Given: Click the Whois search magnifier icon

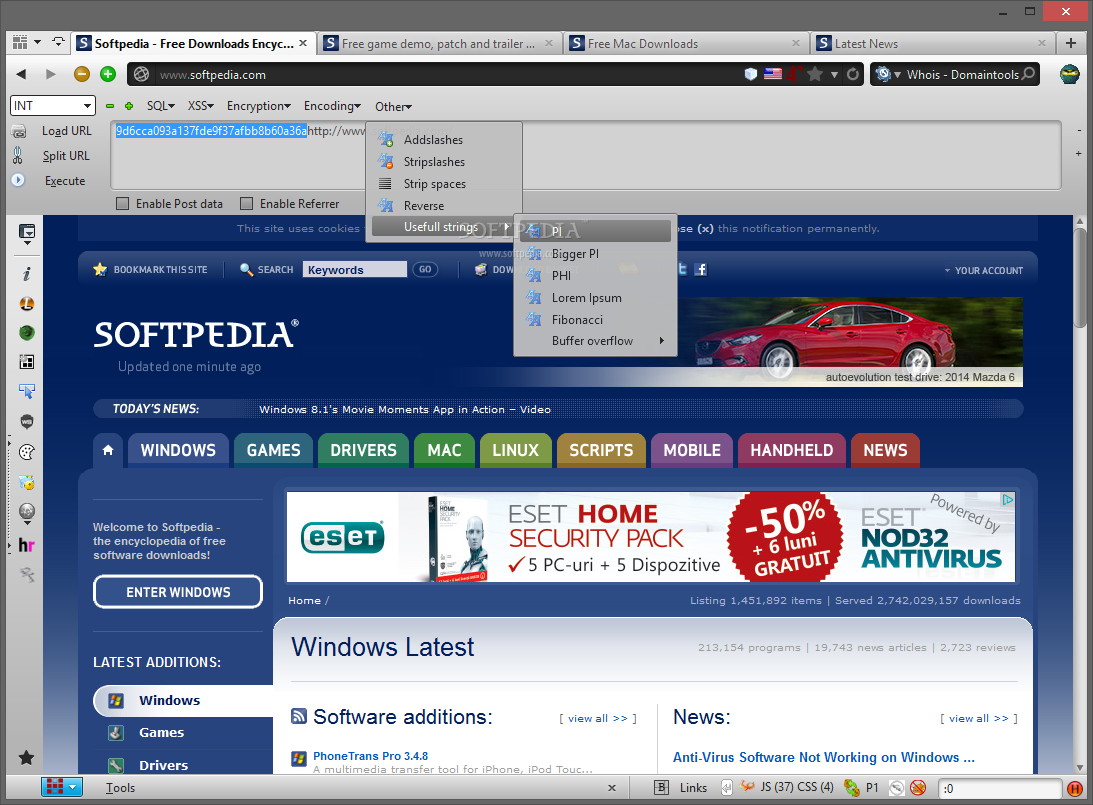Looking at the screenshot, I should pyautogui.click(x=1028, y=74).
